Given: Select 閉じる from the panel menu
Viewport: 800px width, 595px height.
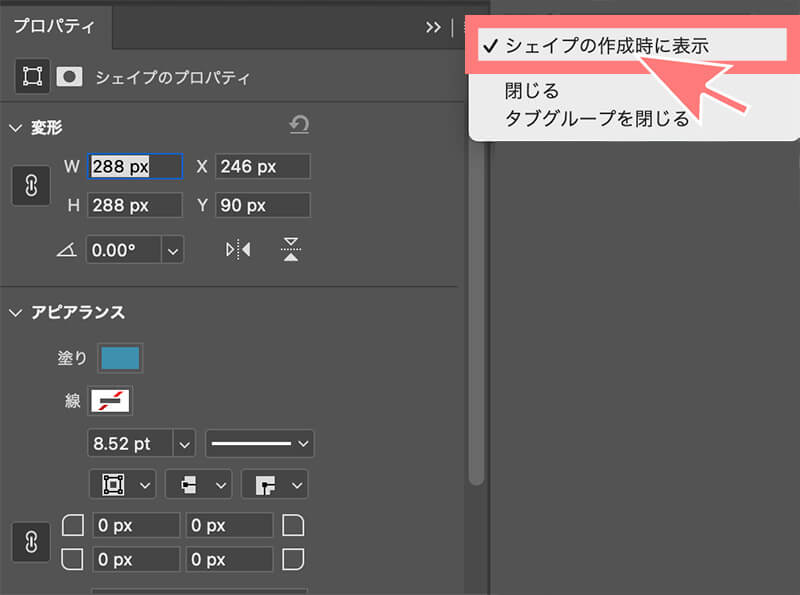Looking at the screenshot, I should 531,92.
